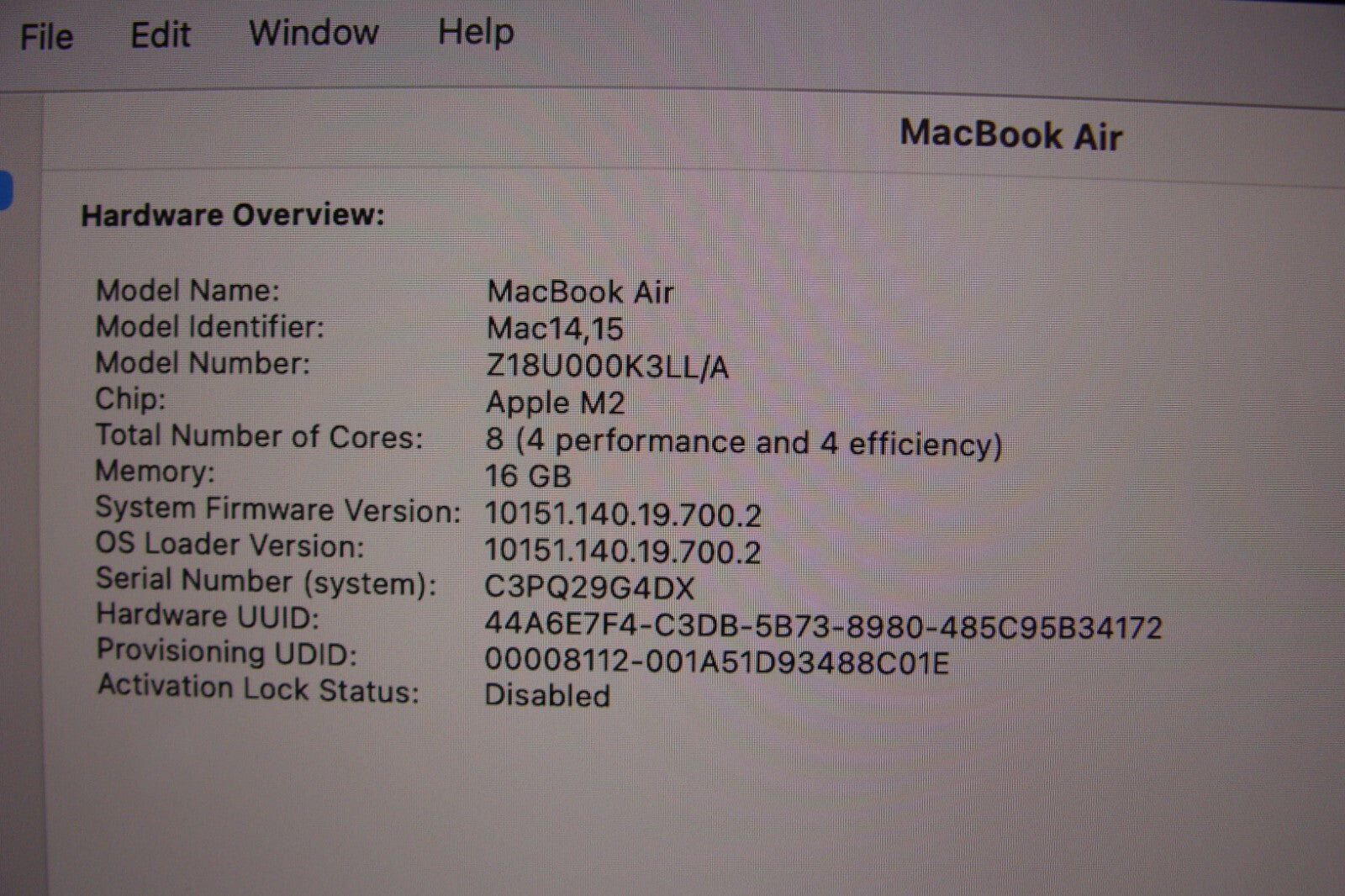The image size is (1345, 896).
Task: Click the 16 GB memory value
Action: point(528,477)
